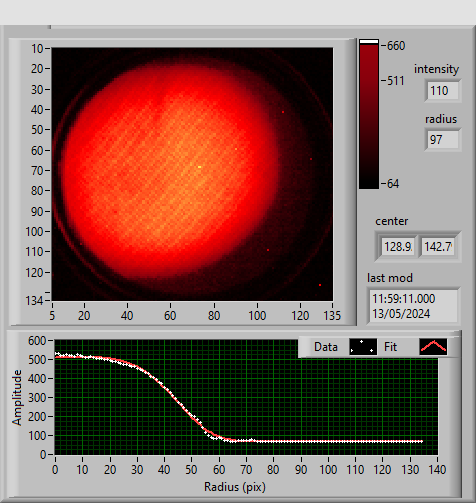Select the intensity value field showing 110
Viewport: 476px width, 503px height.
443,91
